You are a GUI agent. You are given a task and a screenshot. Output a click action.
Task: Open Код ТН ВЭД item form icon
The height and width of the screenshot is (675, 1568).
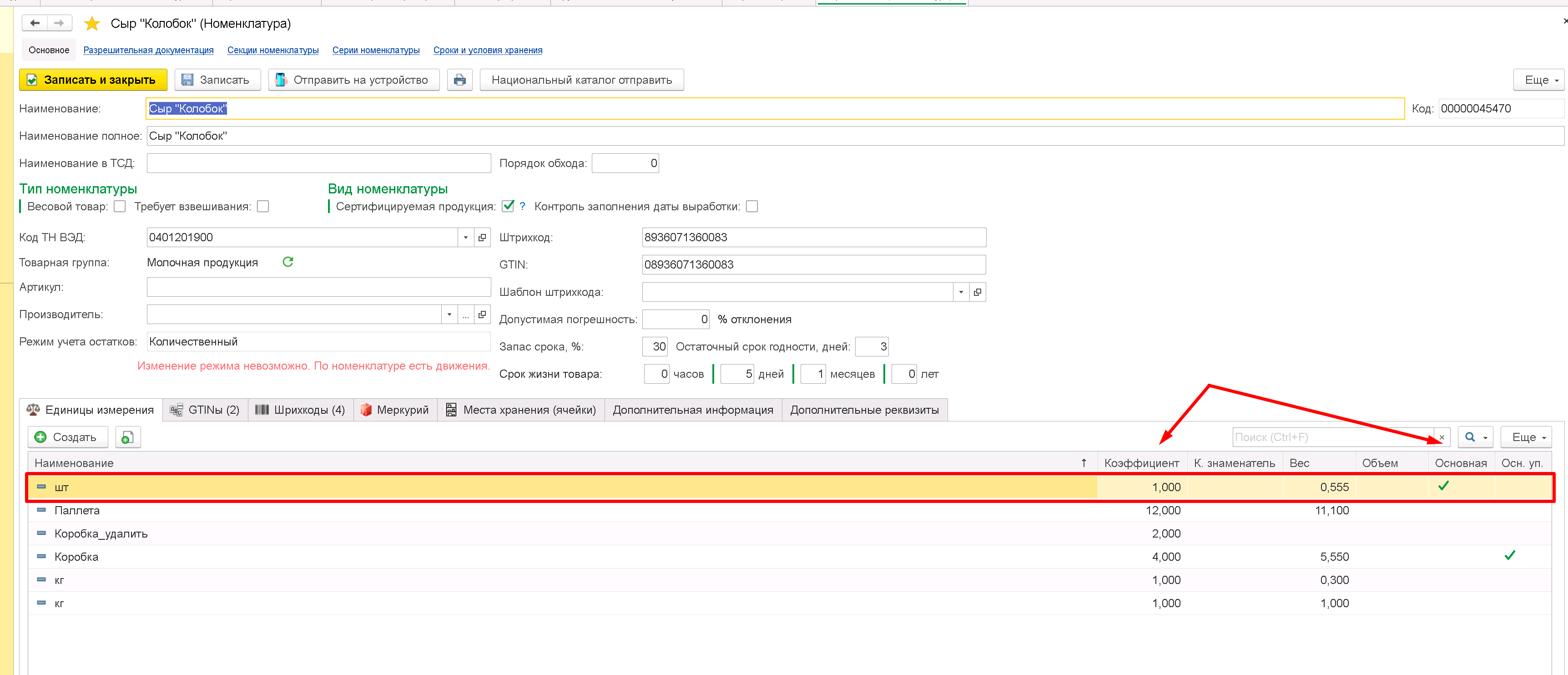[482, 238]
